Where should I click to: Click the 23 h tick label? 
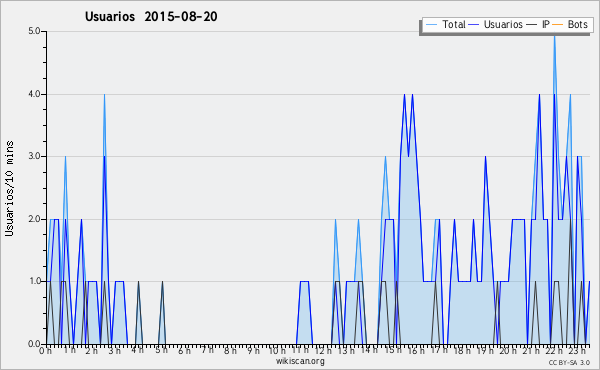(577, 351)
